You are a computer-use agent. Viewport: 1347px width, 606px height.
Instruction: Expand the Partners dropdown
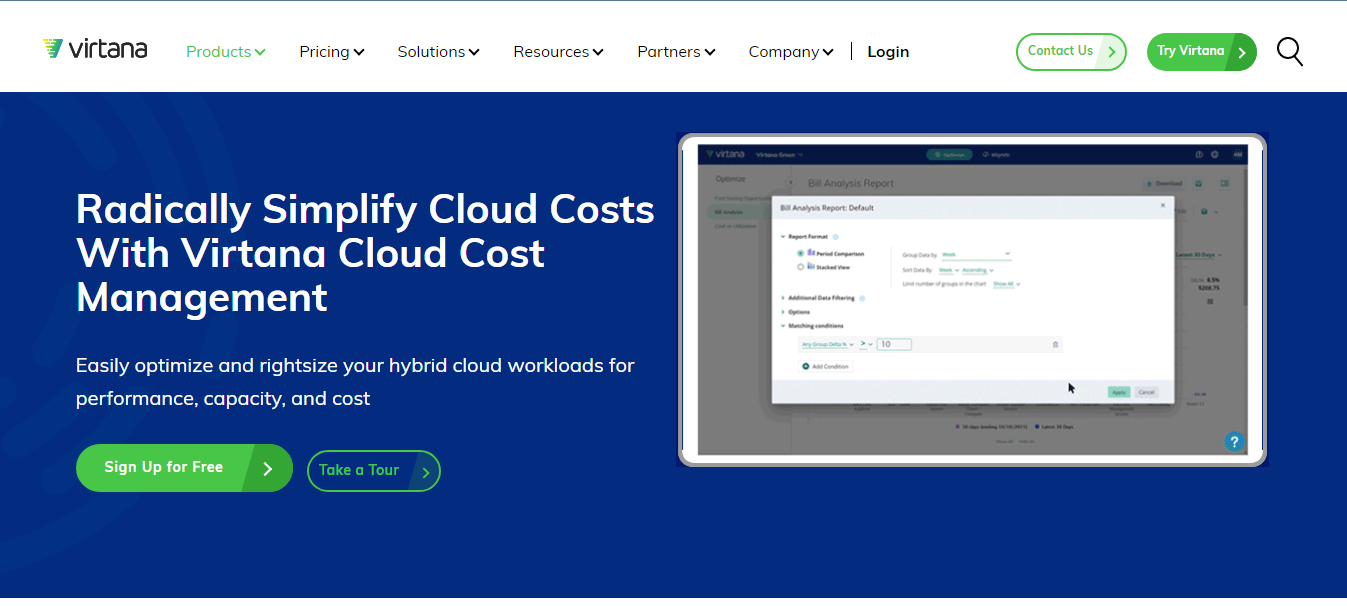tap(677, 52)
